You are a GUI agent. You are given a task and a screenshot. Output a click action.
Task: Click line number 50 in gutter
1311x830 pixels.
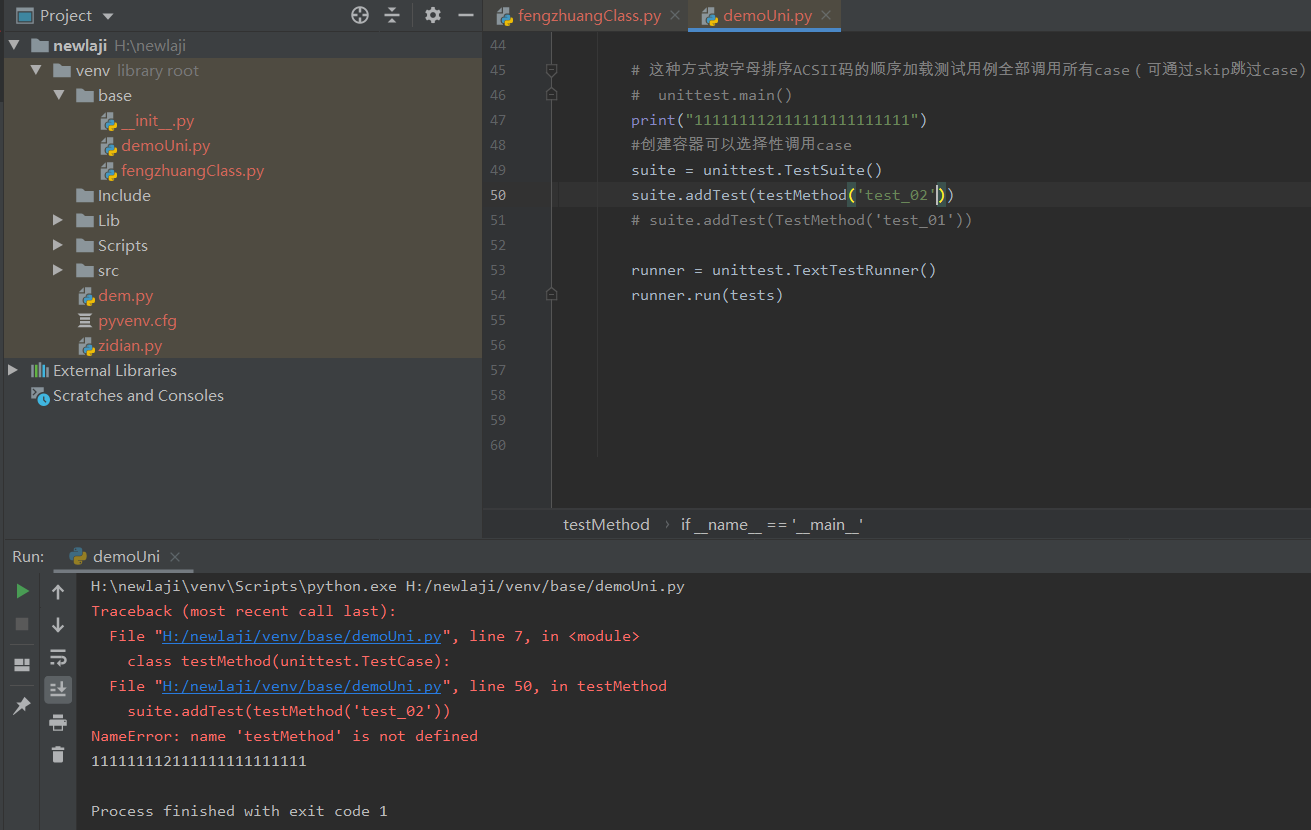tap(498, 195)
